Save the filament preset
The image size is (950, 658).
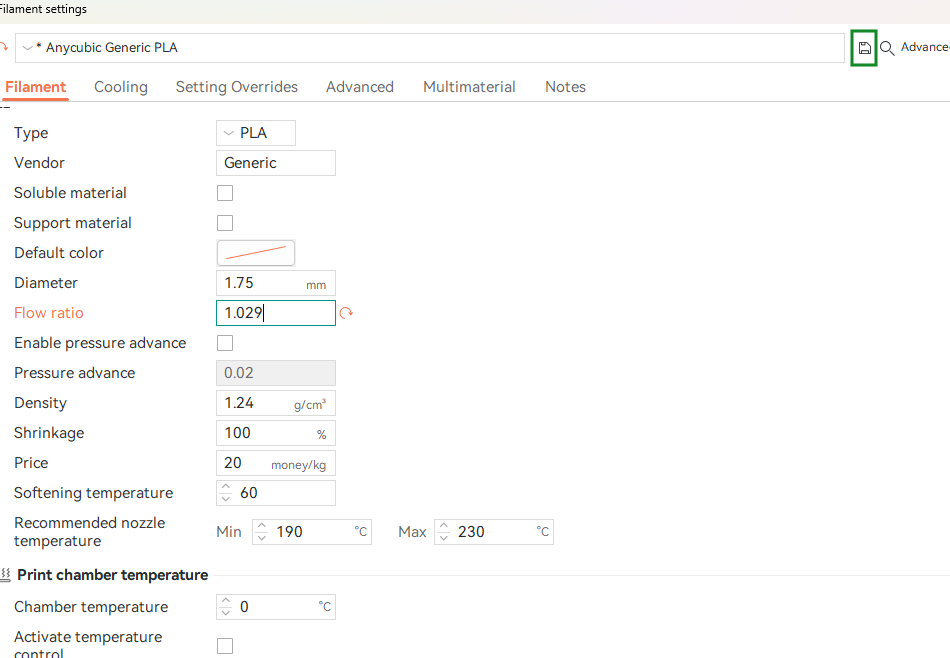point(864,48)
